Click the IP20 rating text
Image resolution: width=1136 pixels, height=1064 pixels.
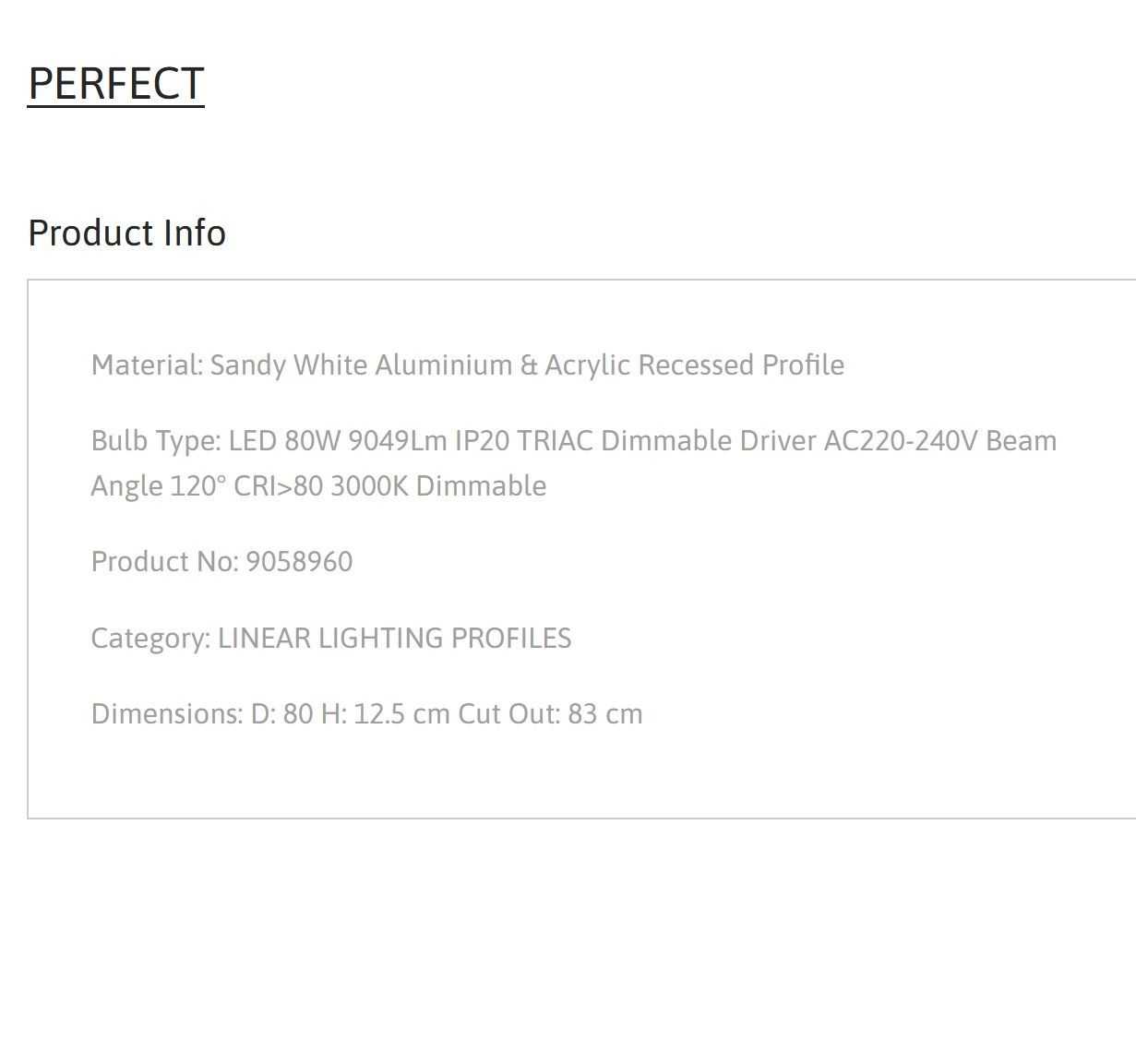(x=482, y=441)
